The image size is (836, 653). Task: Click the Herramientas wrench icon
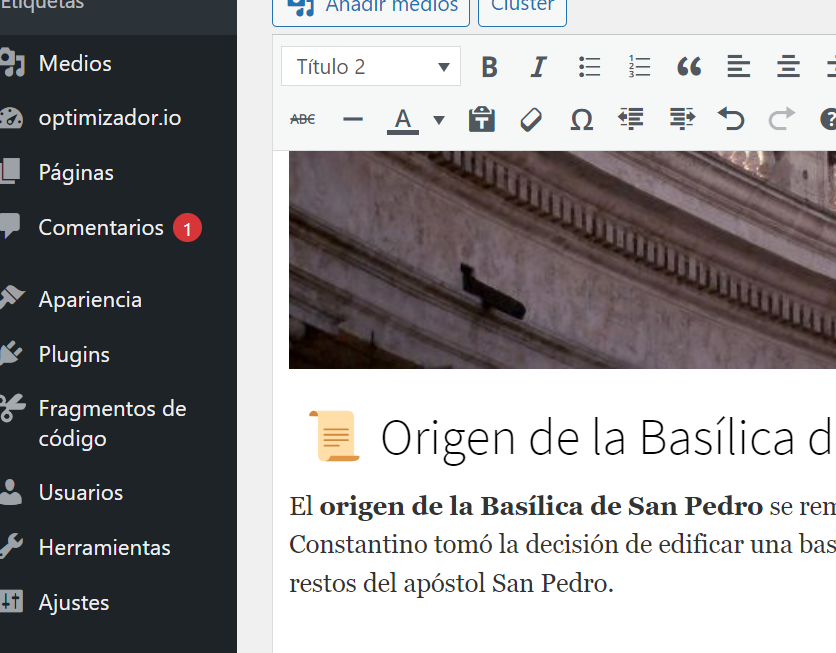(x=11, y=546)
